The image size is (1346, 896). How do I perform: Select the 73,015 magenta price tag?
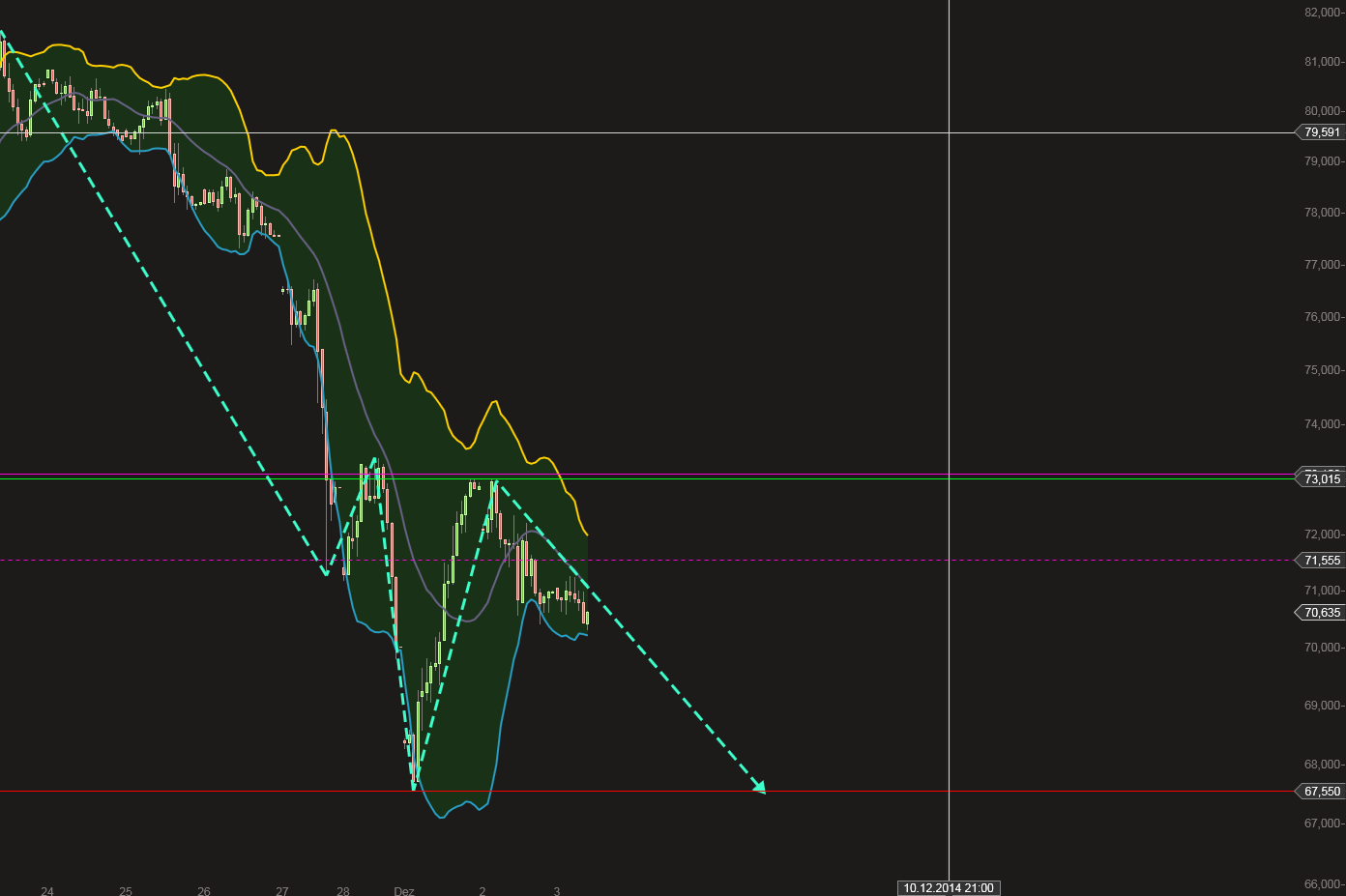pyautogui.click(x=1321, y=478)
